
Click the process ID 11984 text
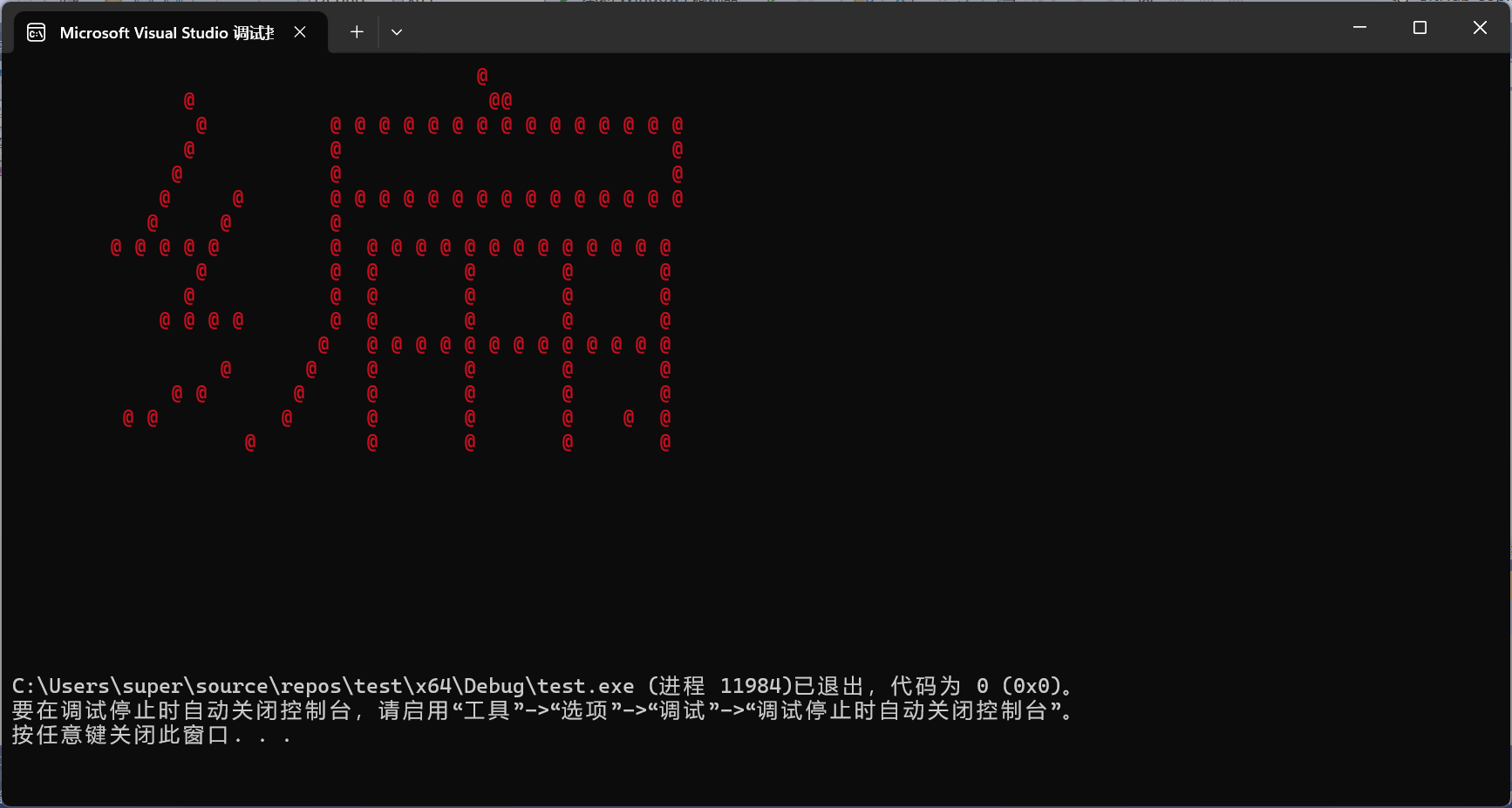754,686
